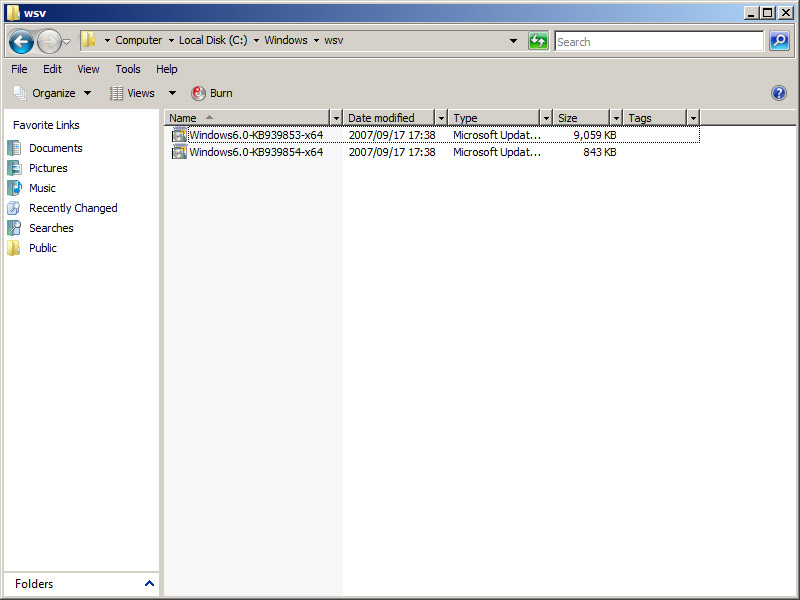Open the Date modified filter dropdown

(441, 118)
